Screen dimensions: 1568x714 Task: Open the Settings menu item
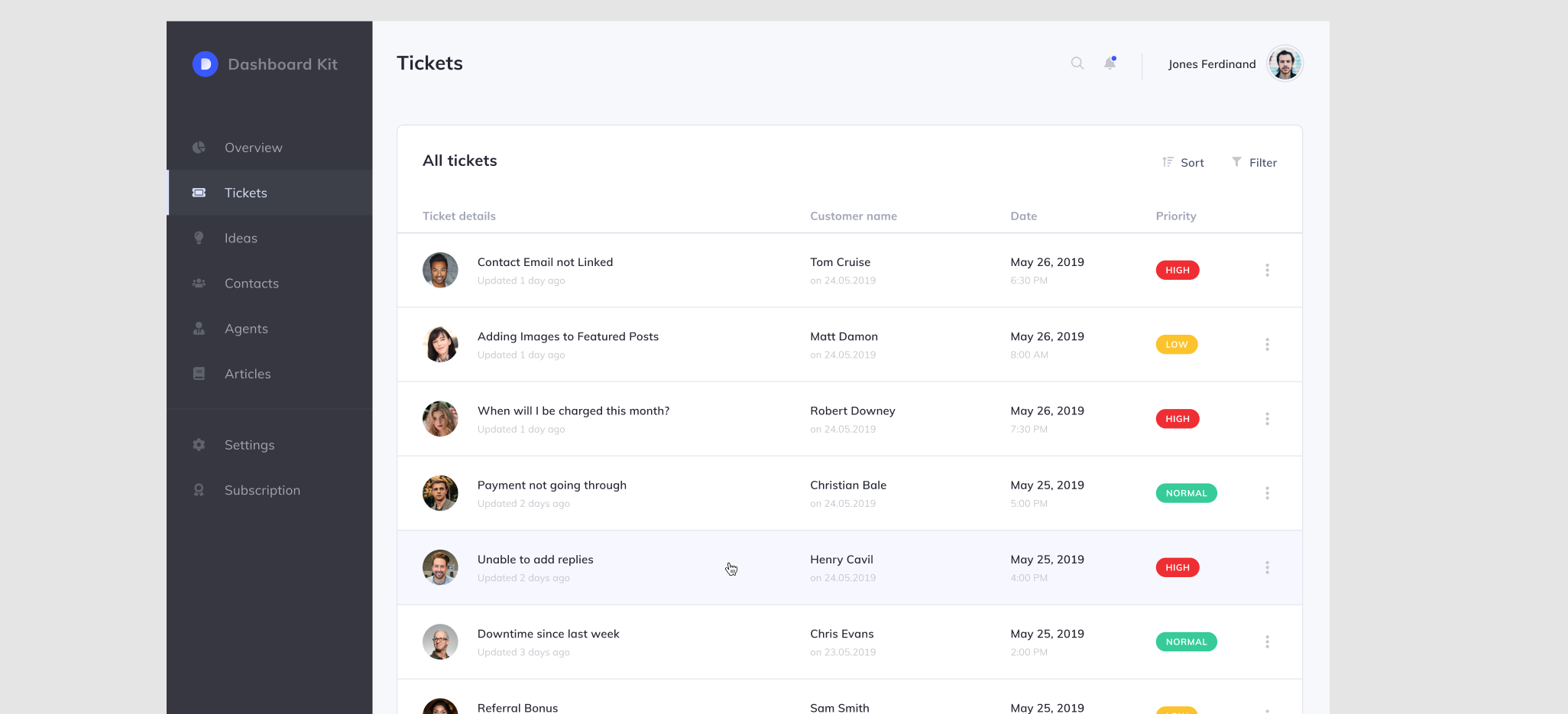click(x=269, y=445)
